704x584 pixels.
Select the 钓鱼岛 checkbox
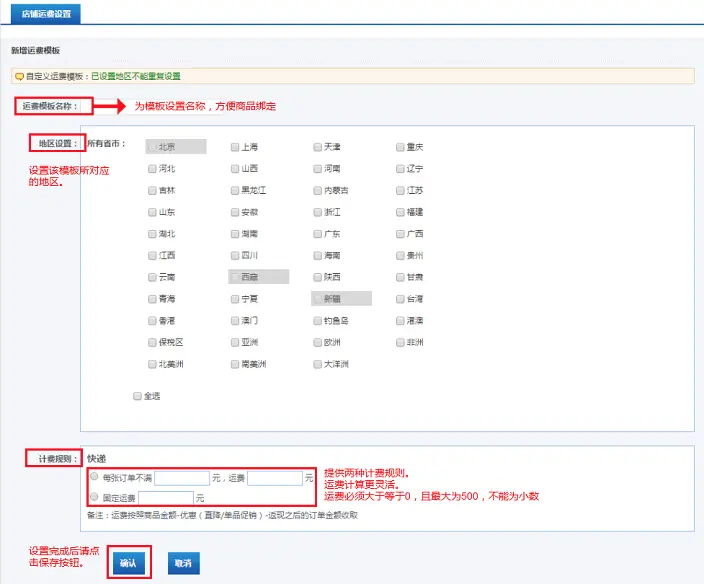(317, 321)
